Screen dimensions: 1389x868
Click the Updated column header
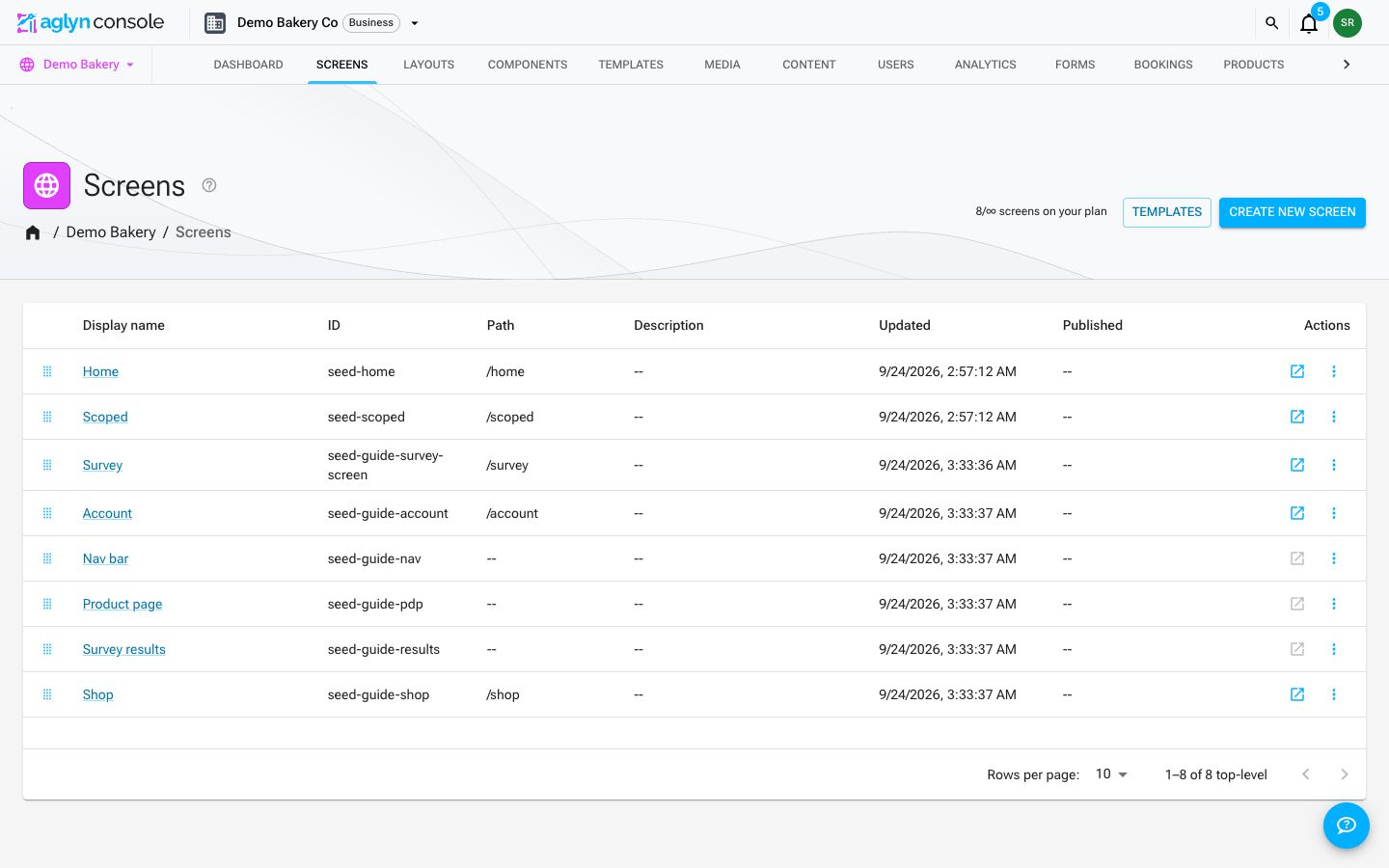click(905, 325)
